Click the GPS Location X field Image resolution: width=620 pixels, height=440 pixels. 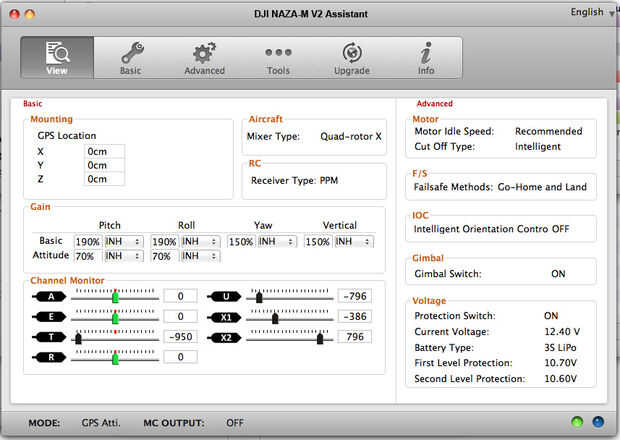click(x=104, y=151)
